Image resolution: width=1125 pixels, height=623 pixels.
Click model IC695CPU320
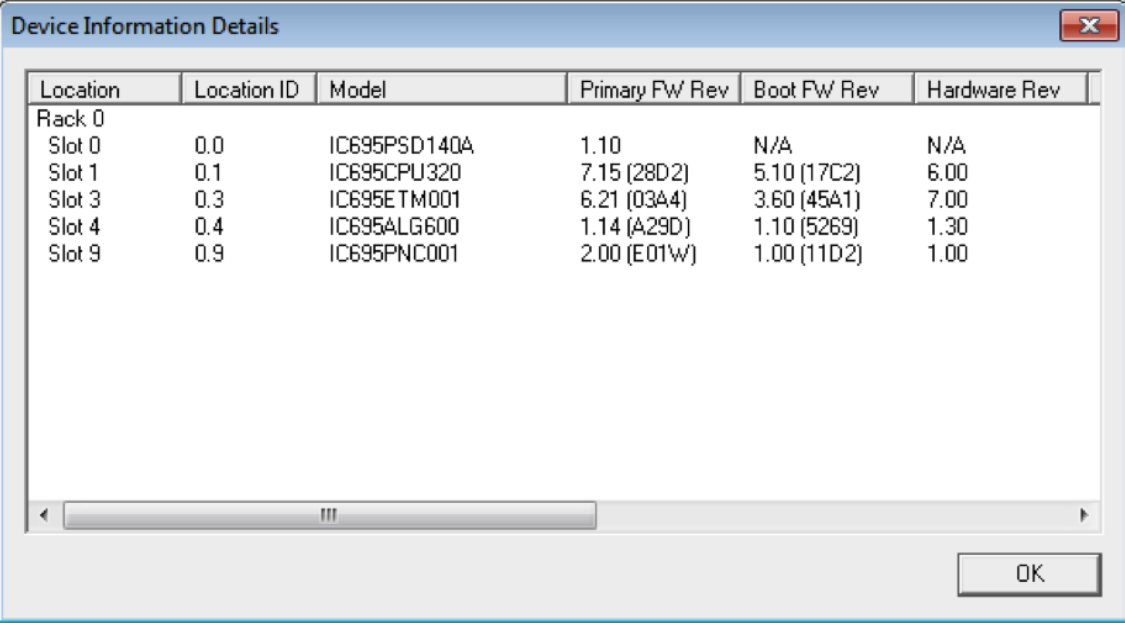395,173
